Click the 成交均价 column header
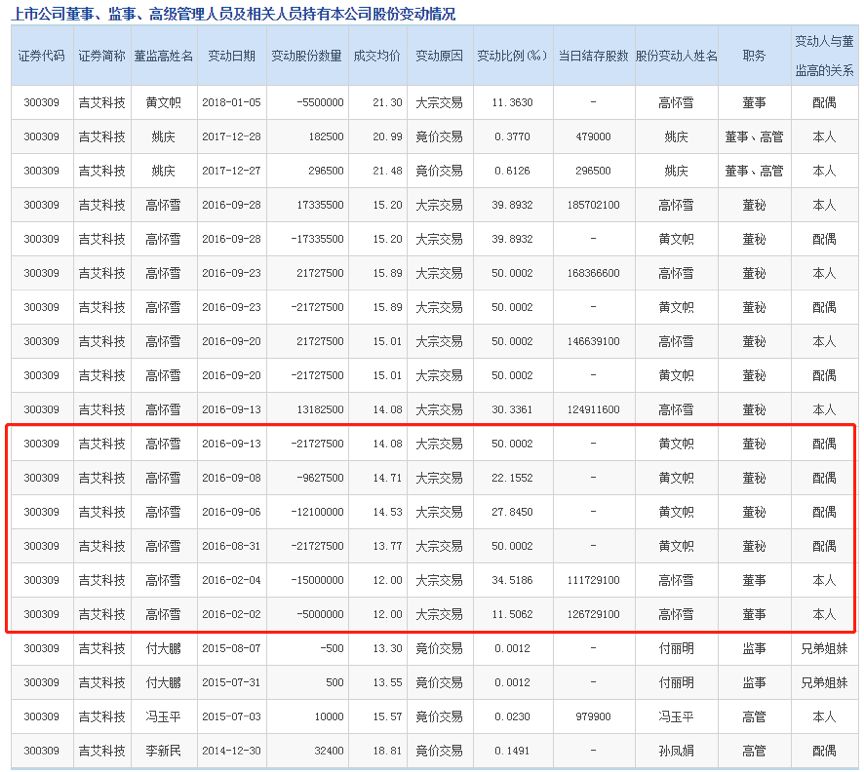This screenshot has height=772, width=864. click(377, 56)
